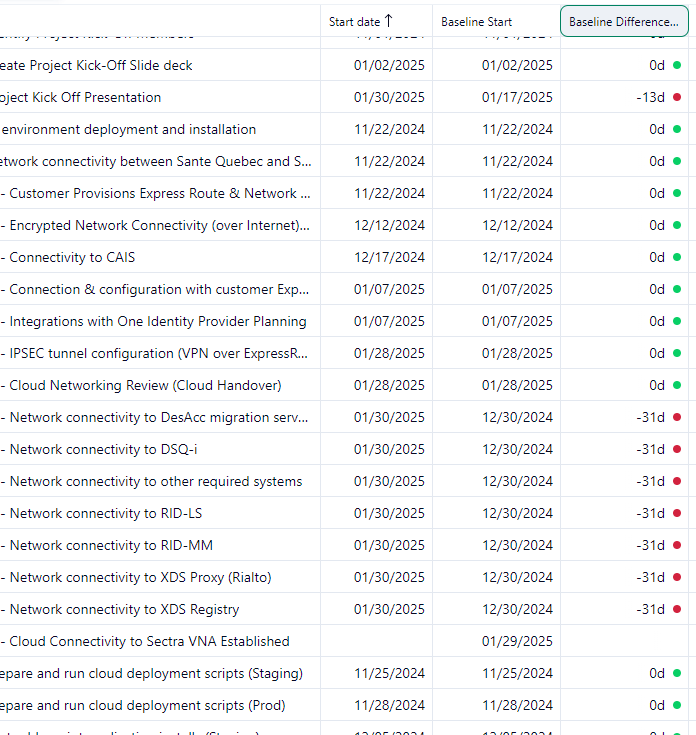
Task: Click the Start date column header label
Action: (354, 21)
